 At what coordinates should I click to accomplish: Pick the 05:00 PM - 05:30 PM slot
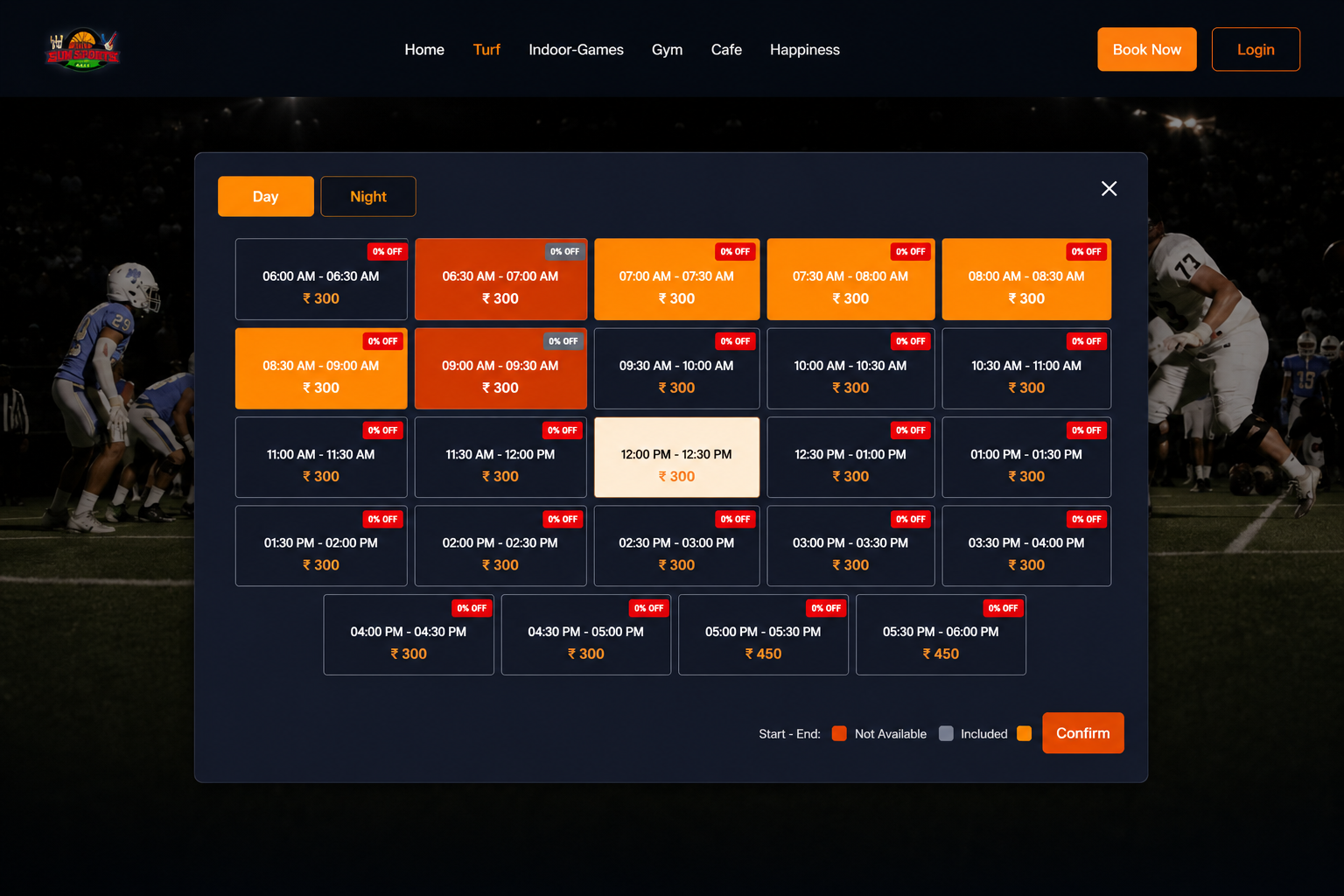point(763,635)
